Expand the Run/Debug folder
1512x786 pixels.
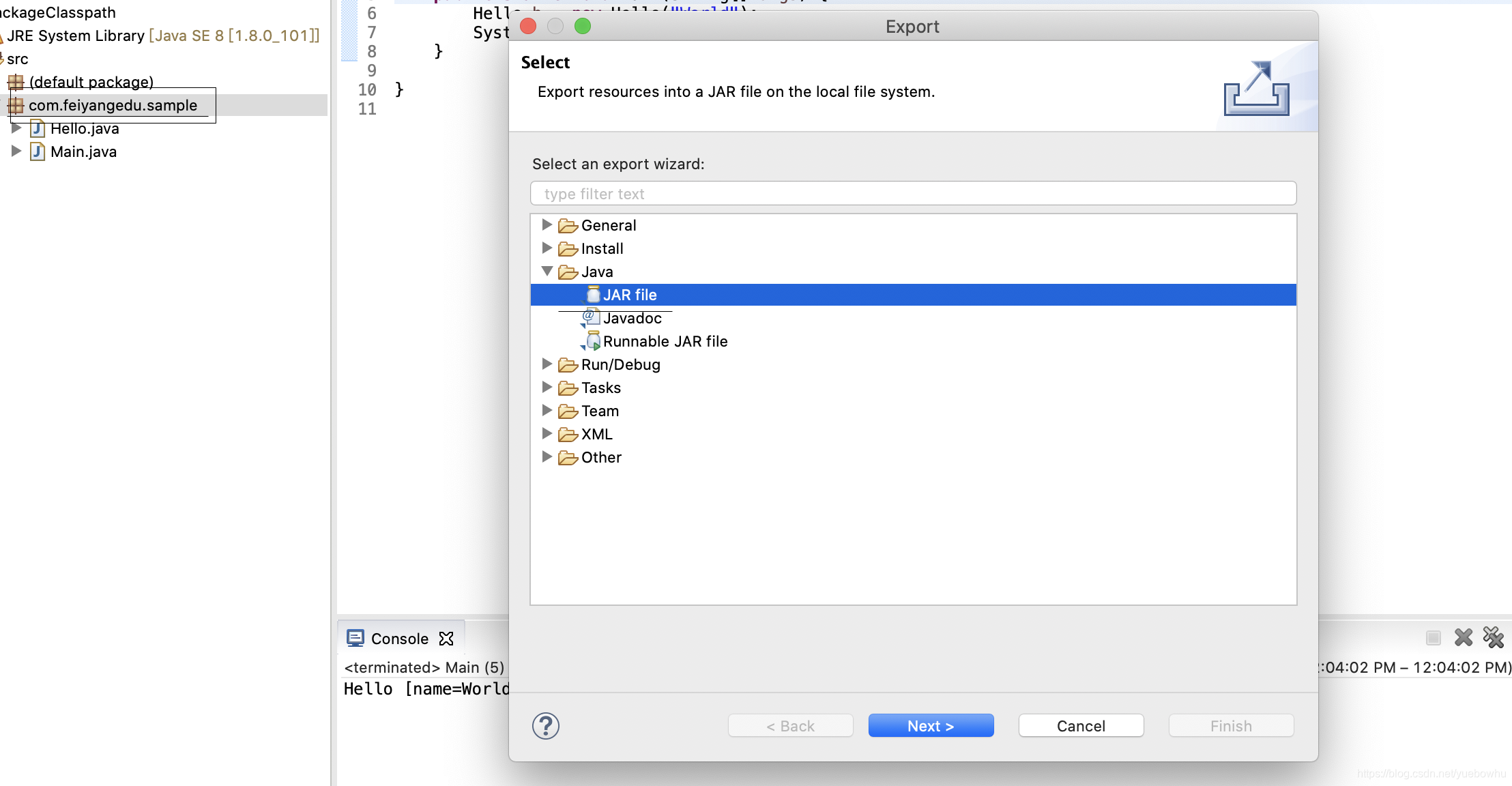pyautogui.click(x=547, y=364)
